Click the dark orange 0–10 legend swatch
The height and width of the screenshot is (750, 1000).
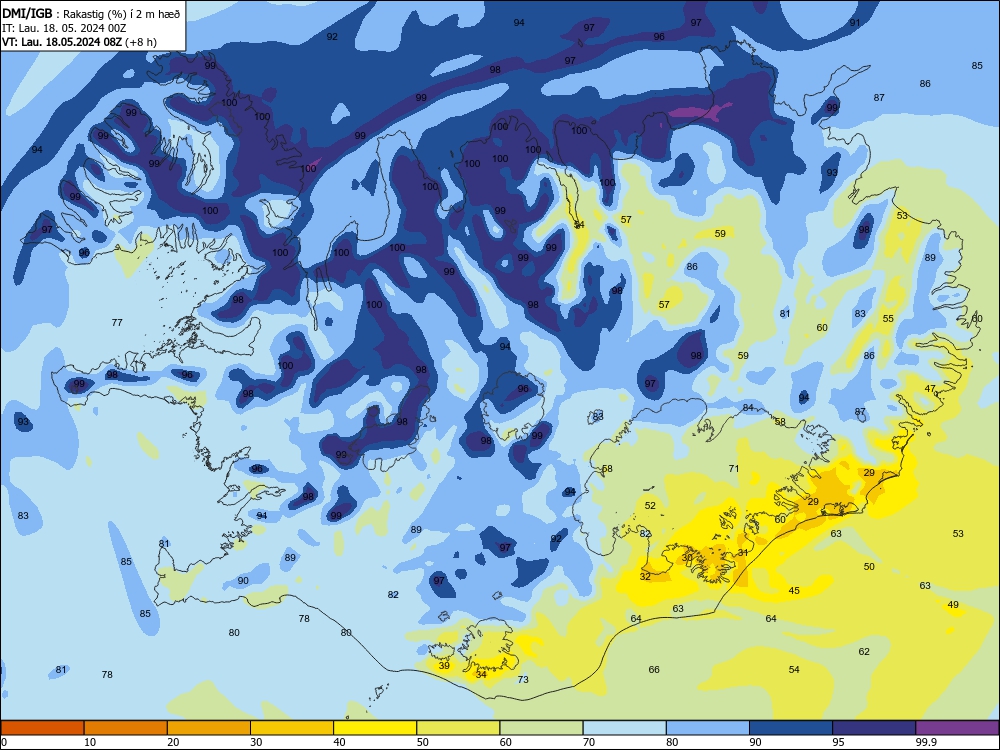pos(42,728)
